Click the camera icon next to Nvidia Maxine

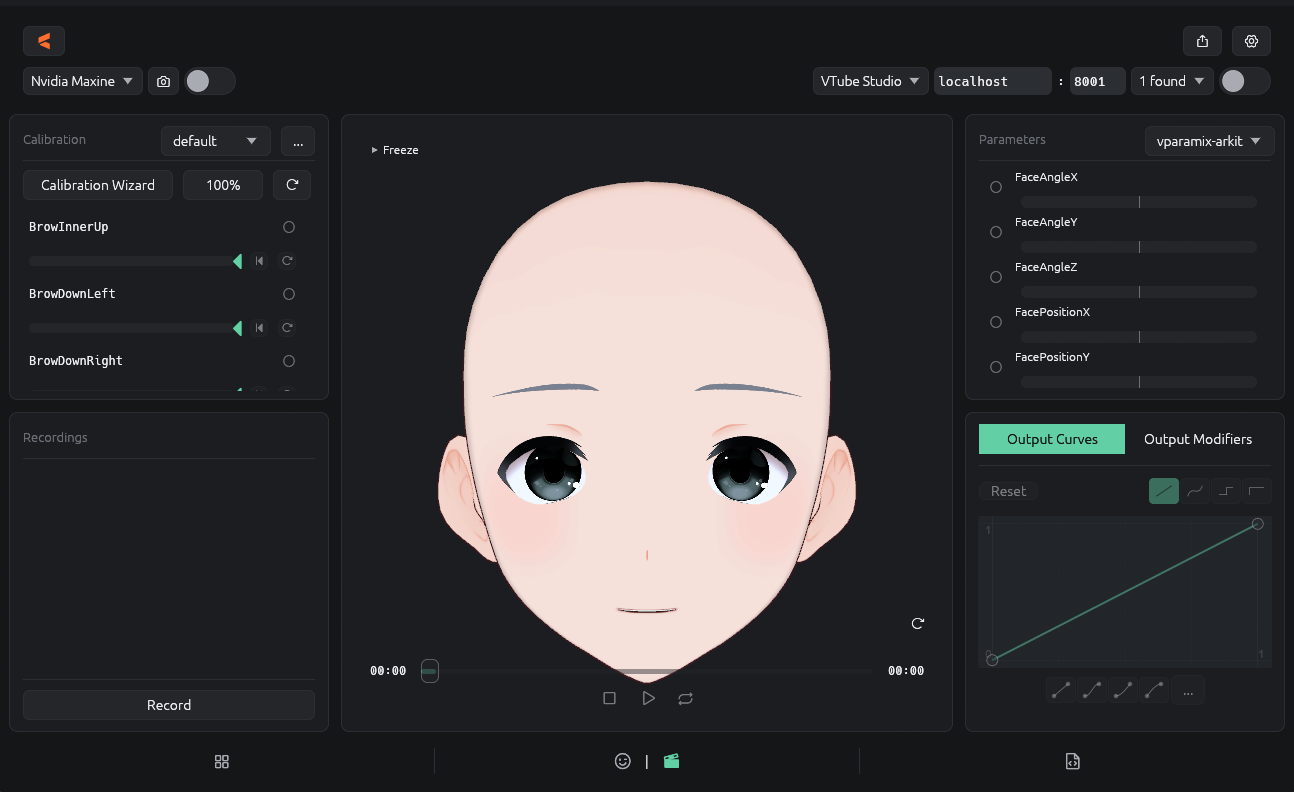pyautogui.click(x=163, y=81)
